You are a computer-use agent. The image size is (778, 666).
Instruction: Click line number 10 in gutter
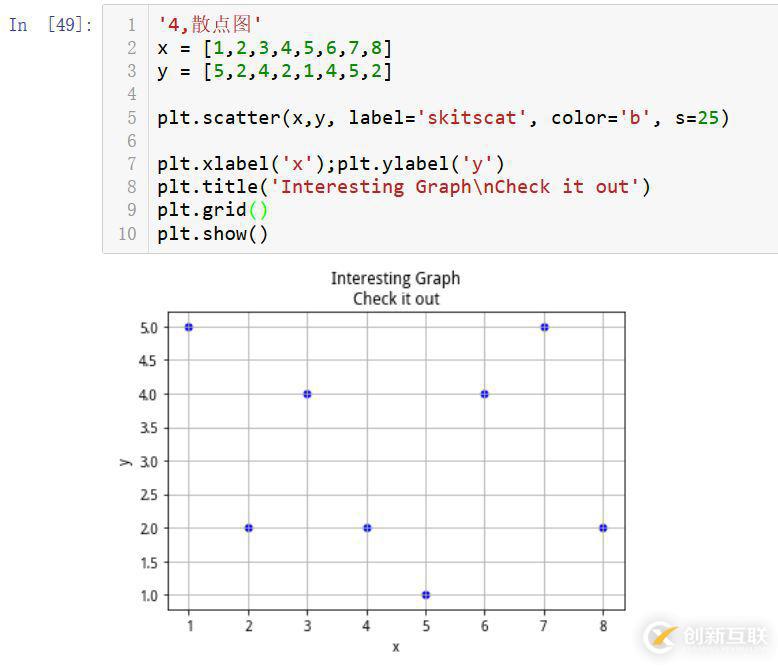click(x=127, y=234)
